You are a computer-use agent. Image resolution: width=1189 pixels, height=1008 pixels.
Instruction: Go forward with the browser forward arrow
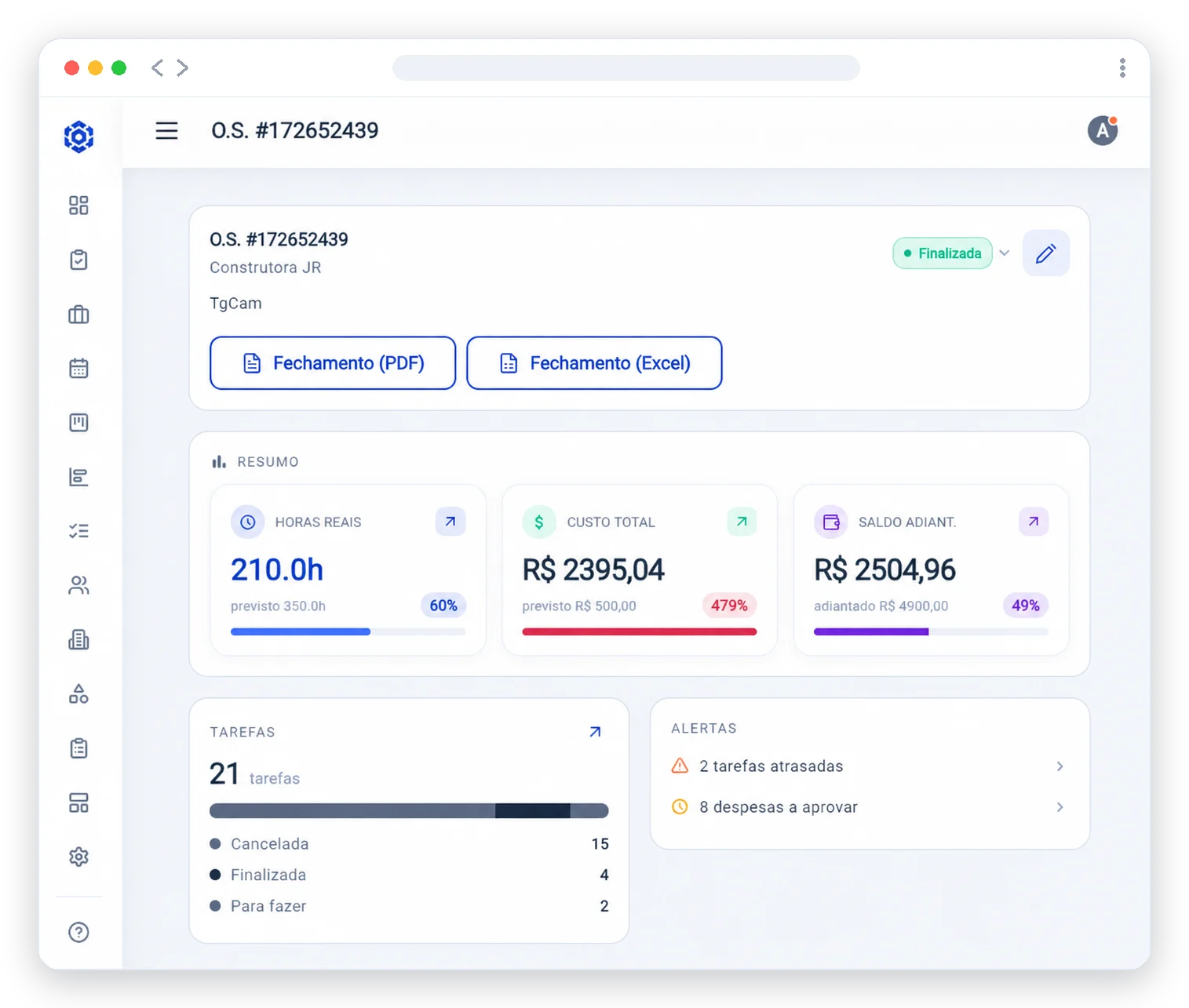pos(182,68)
